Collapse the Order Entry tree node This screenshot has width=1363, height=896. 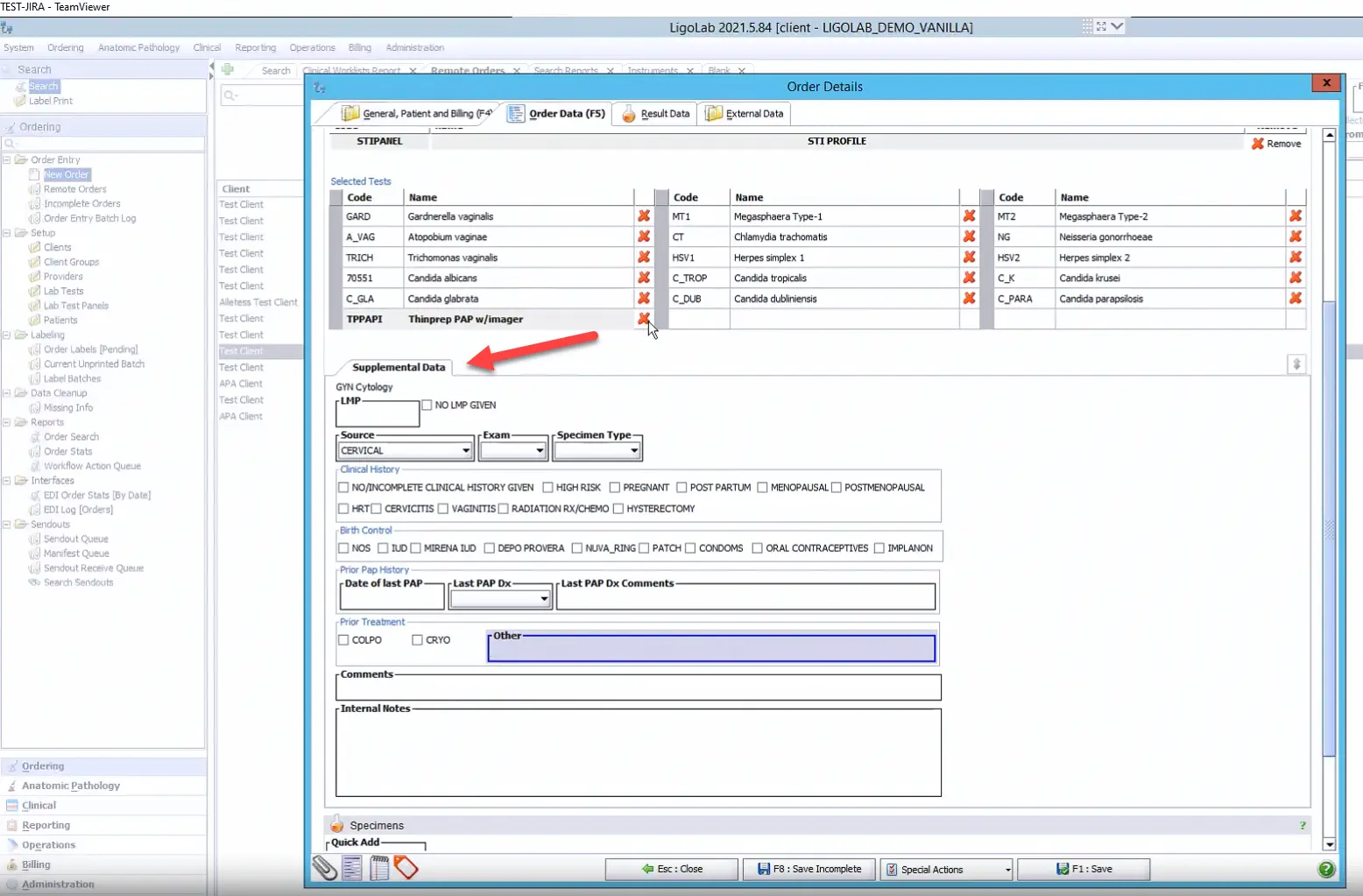(7, 159)
